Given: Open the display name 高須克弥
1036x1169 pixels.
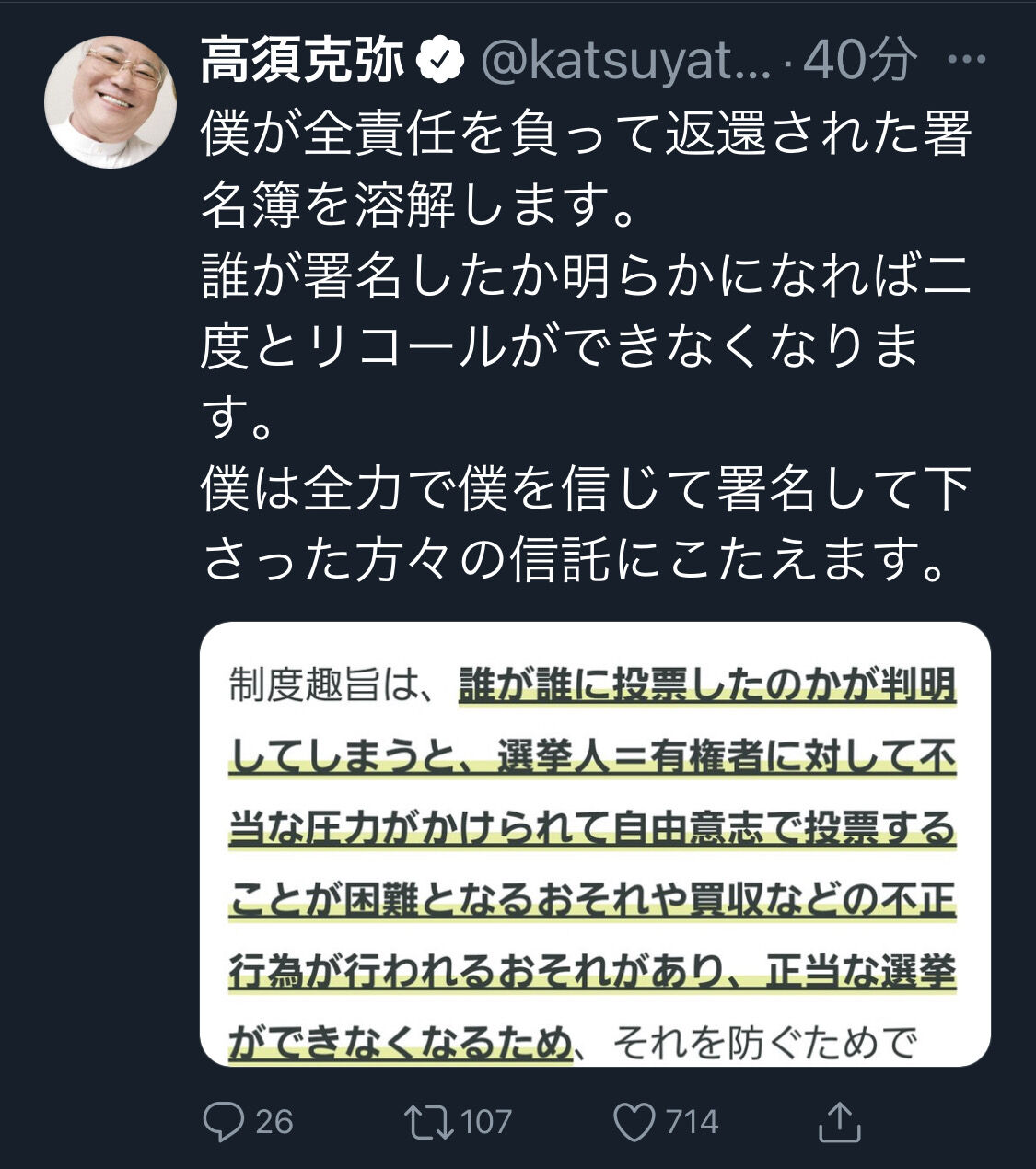Looking at the screenshot, I should pos(304,62).
